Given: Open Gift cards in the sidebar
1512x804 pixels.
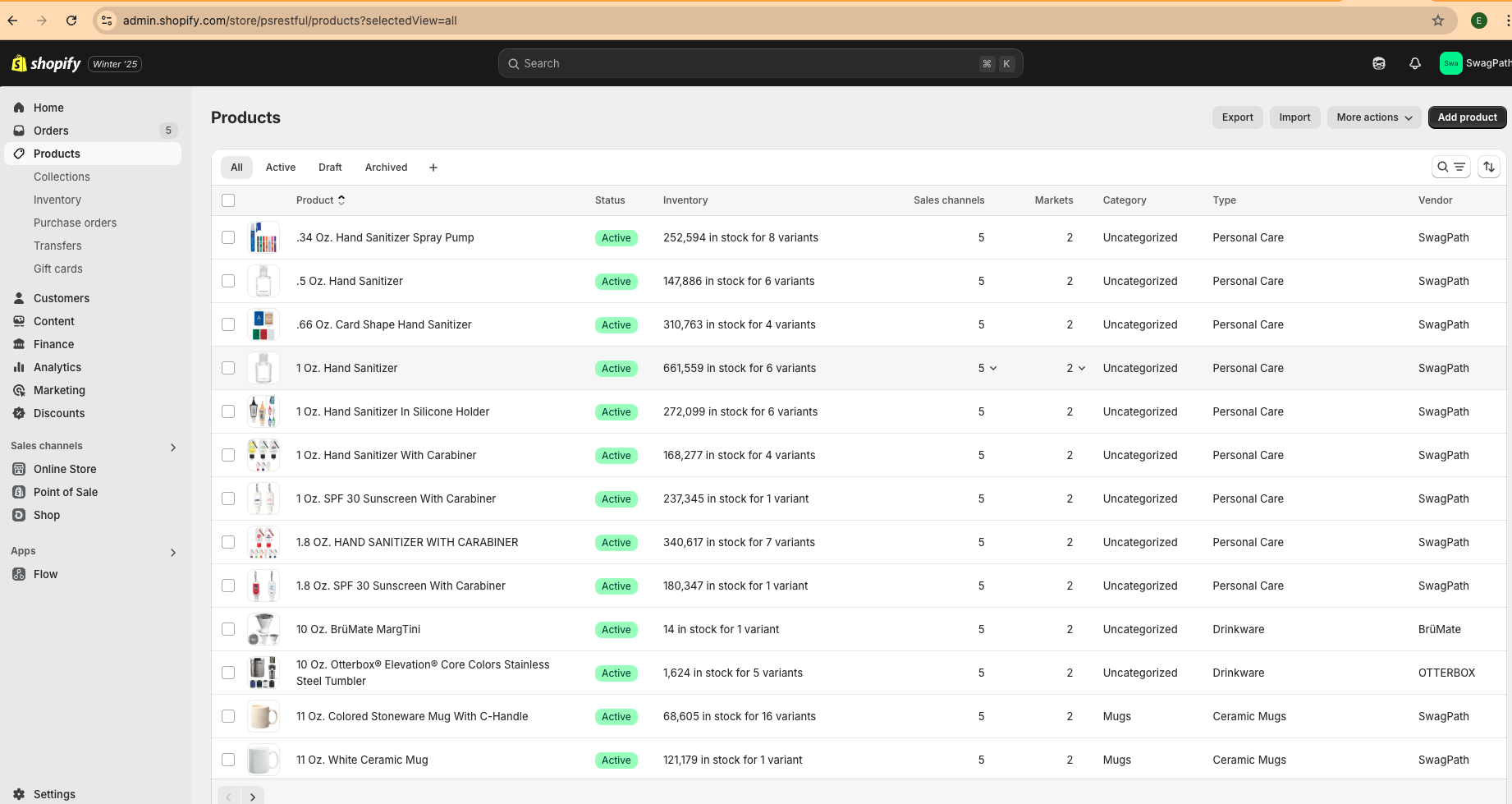Looking at the screenshot, I should coord(58,269).
